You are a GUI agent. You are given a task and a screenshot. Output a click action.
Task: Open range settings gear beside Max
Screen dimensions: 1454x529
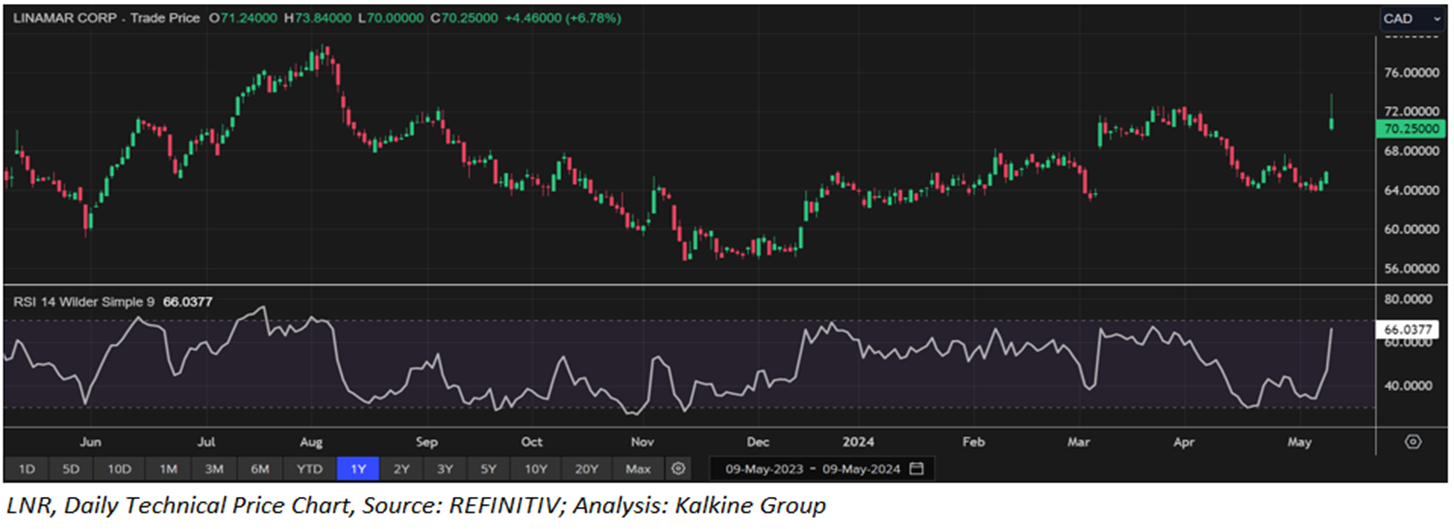[679, 468]
